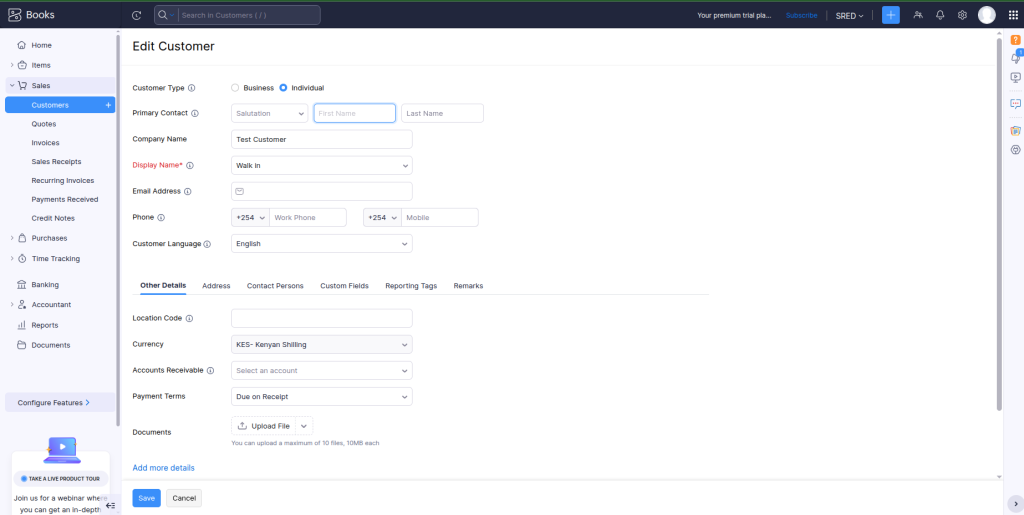Image resolution: width=1024 pixels, height=515 pixels.
Task: Open the Currency dropdown
Action: (322, 345)
